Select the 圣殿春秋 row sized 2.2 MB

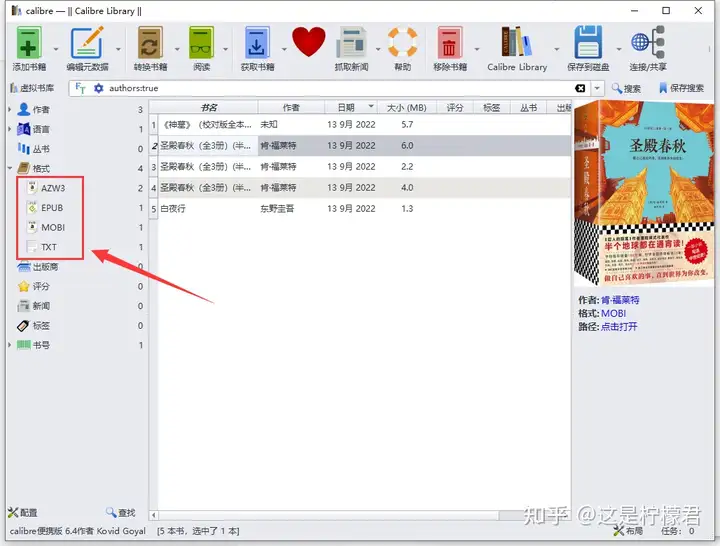(x=360, y=166)
